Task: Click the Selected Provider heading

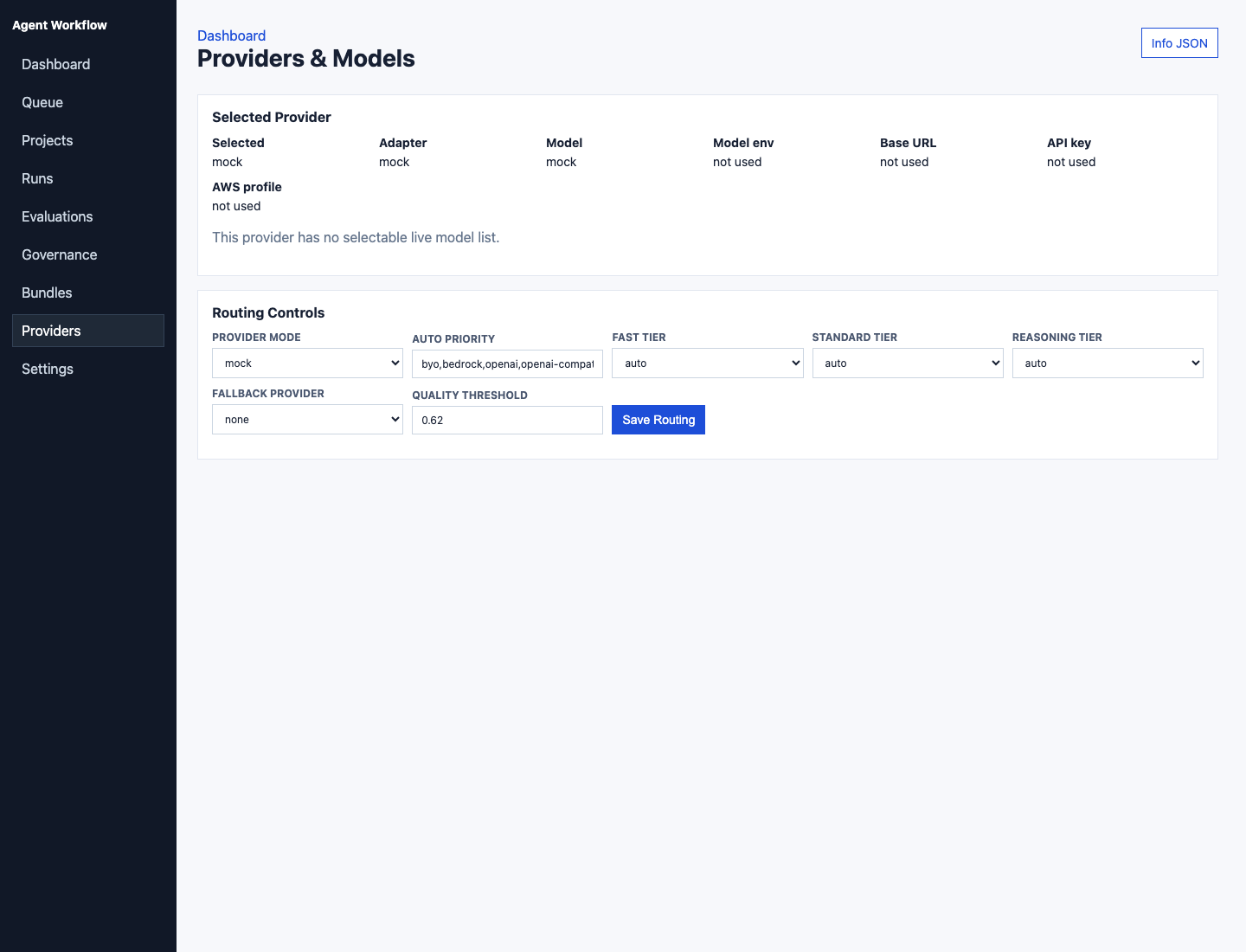Action: (x=272, y=117)
